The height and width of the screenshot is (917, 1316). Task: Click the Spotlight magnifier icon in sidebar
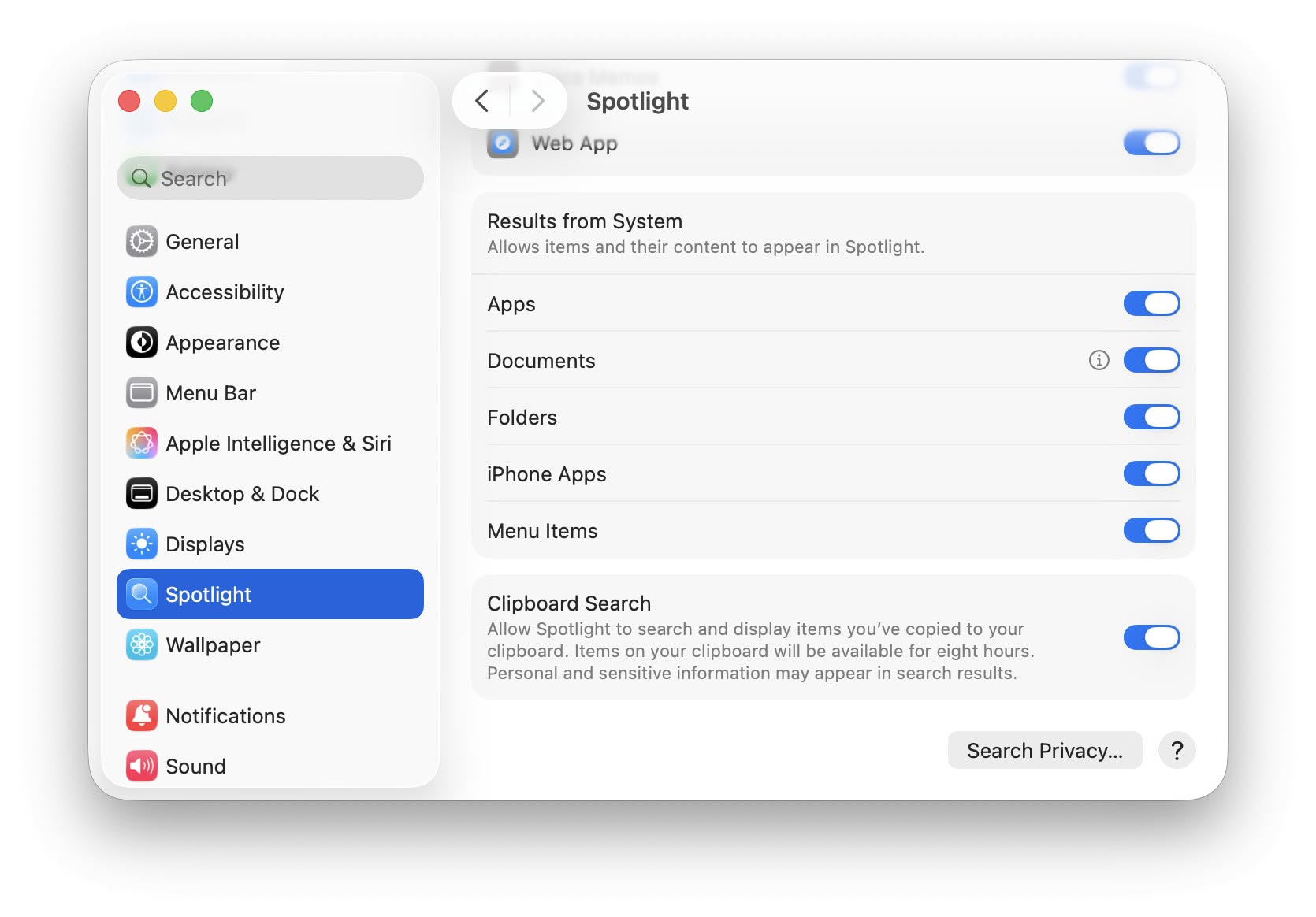click(142, 594)
